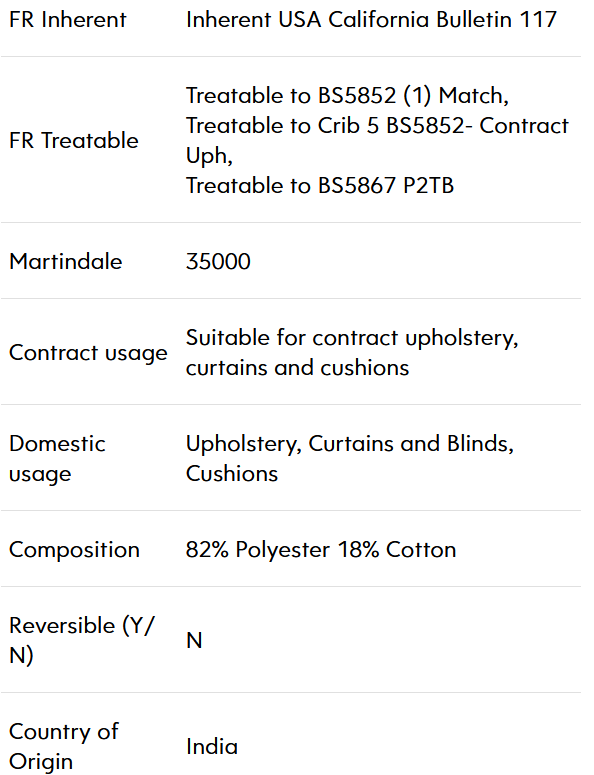This screenshot has width=594, height=775.
Task: Click the Treatable to BS5867 P2TB line
Action: 320,186
